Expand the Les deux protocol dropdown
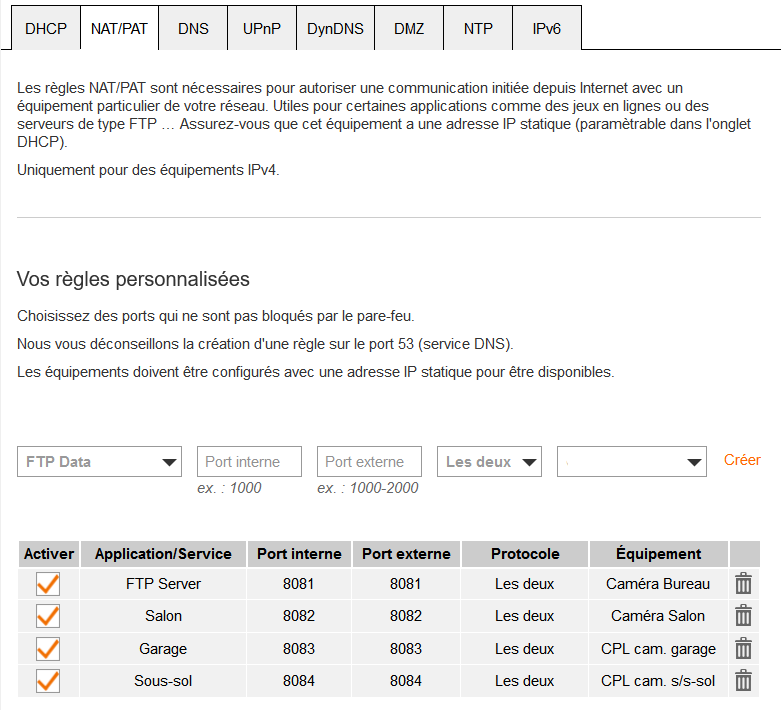This screenshot has height=710, width=781. (x=489, y=462)
